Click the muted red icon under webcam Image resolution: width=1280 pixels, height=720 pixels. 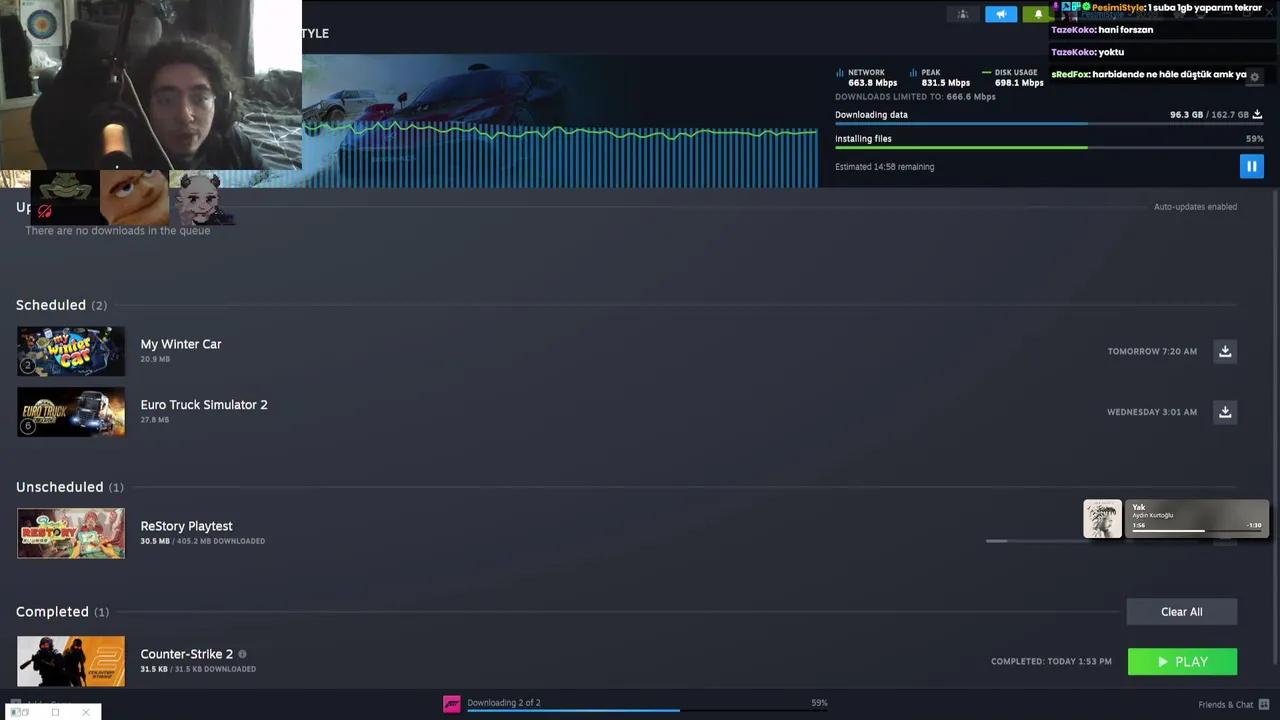[x=45, y=211]
